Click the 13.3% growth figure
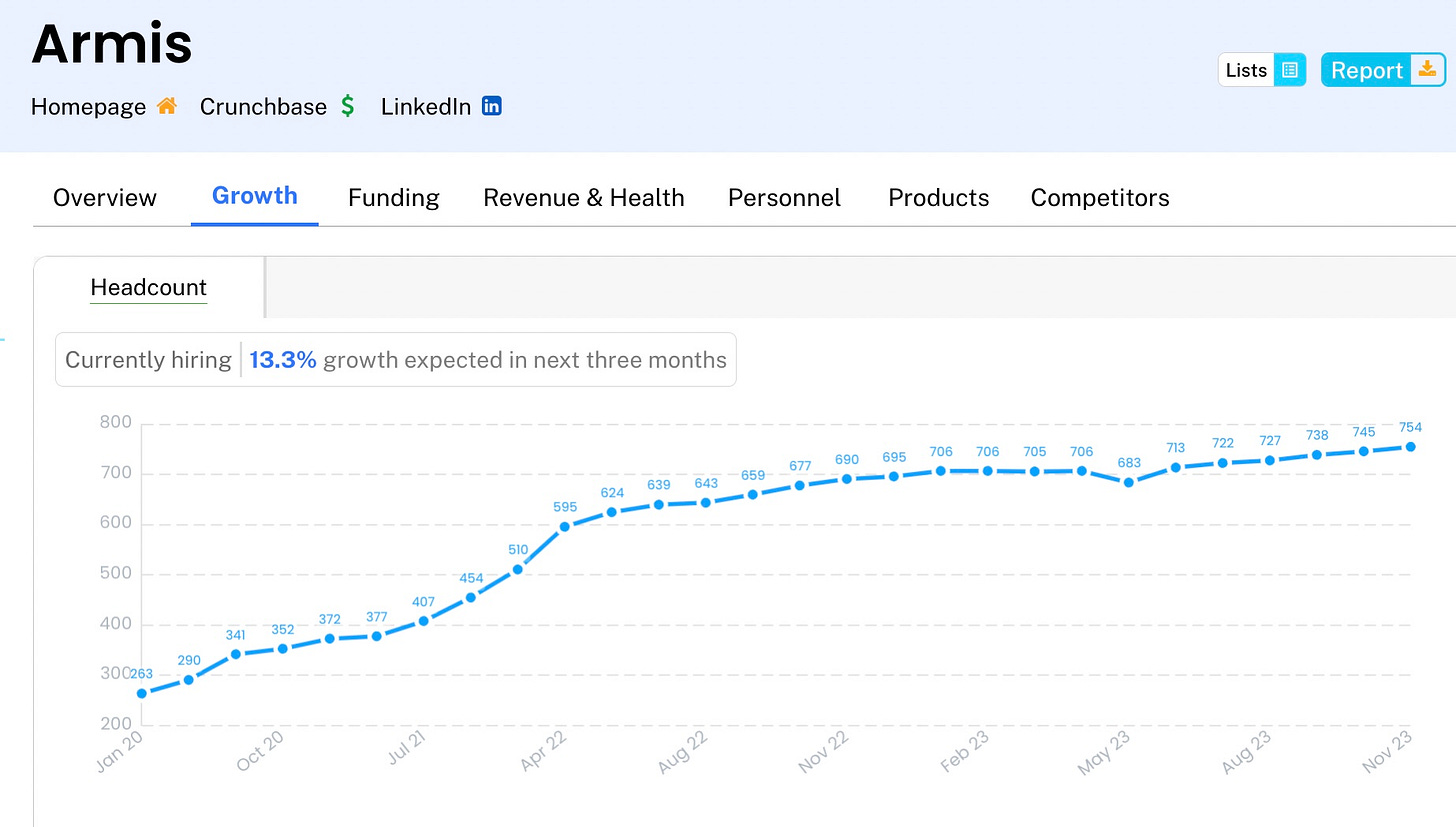Image resolution: width=1456 pixels, height=827 pixels. [x=283, y=360]
